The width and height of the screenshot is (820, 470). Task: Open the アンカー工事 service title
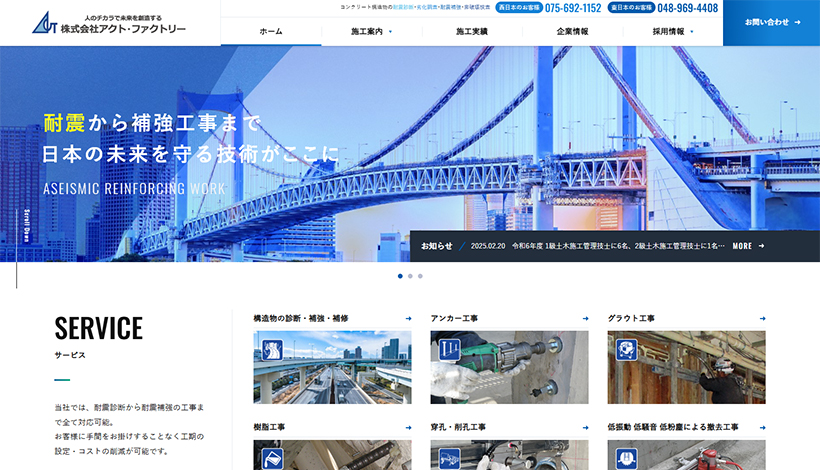point(454,318)
